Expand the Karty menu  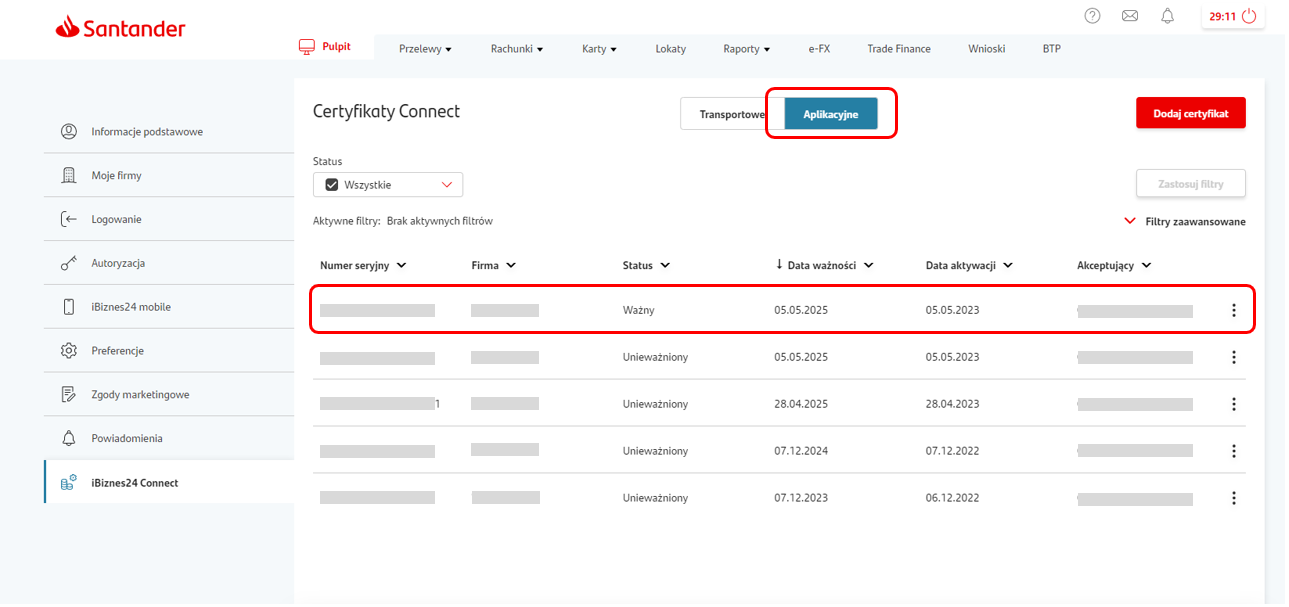(600, 49)
